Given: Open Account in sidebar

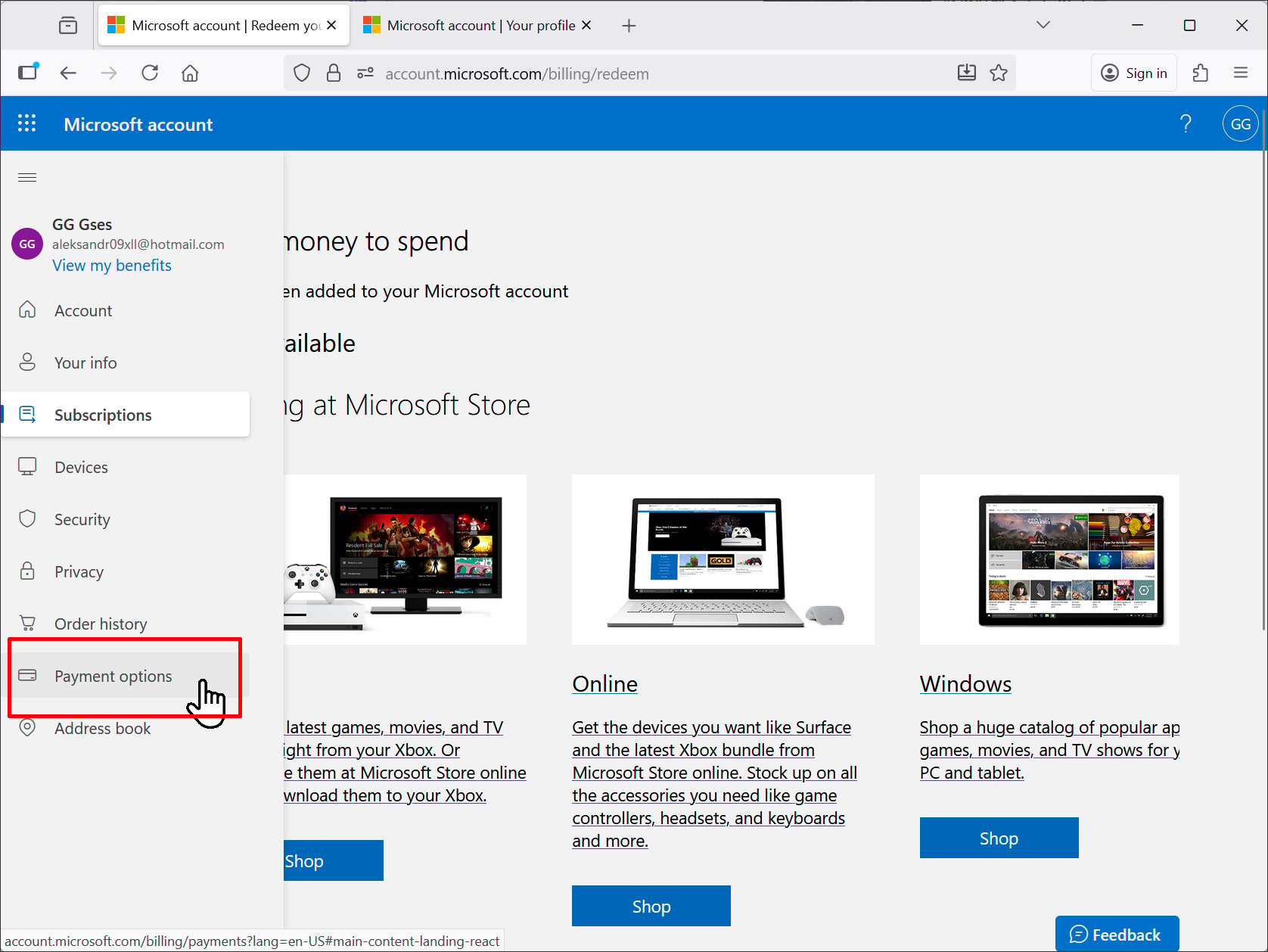Looking at the screenshot, I should pyautogui.click(x=126, y=310).
